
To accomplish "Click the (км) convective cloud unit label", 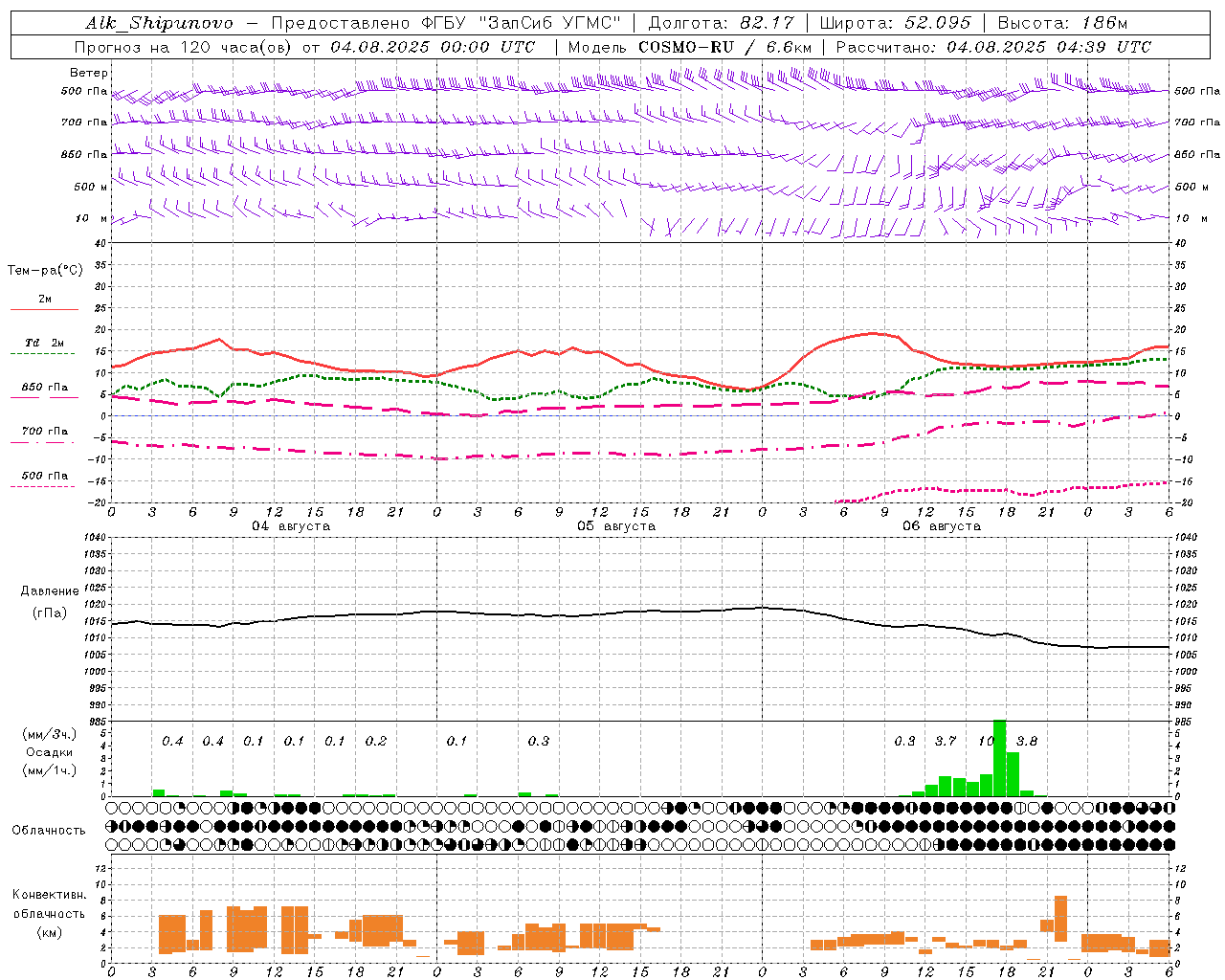I will 50,932.
